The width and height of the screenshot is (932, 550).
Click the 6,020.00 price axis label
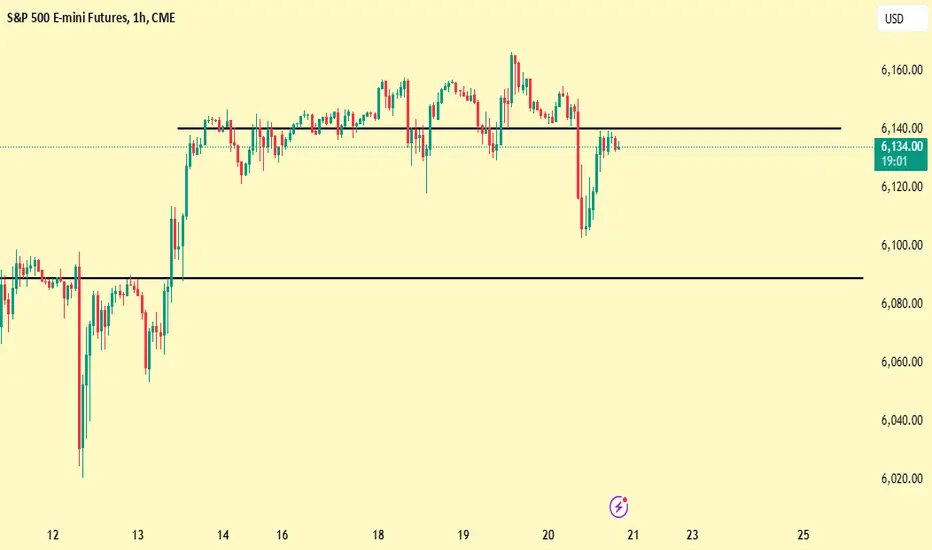tap(902, 479)
